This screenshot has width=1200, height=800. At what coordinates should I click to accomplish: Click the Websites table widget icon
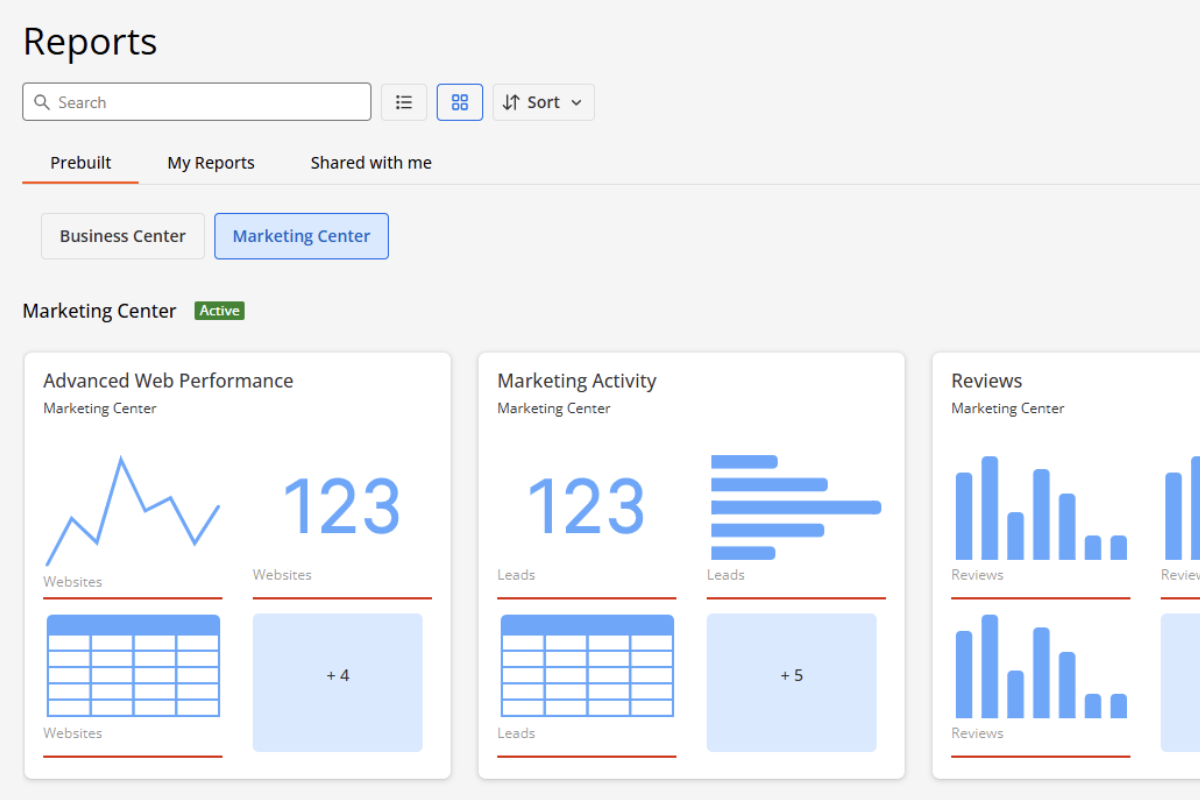133,666
